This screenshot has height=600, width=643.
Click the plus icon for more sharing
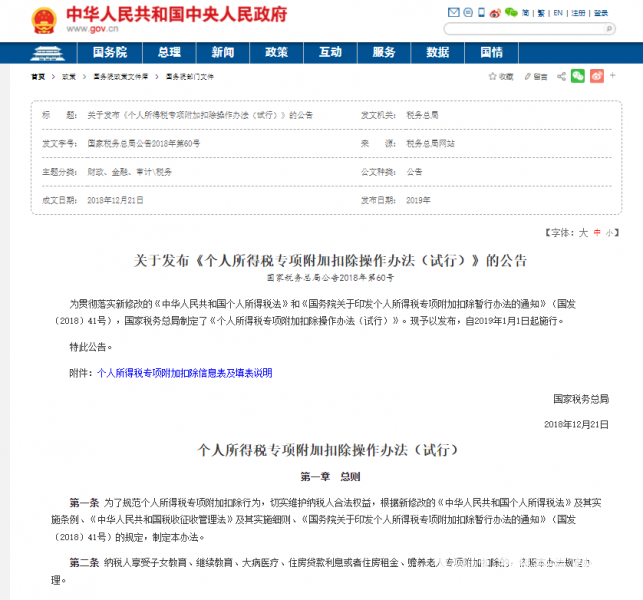point(613,75)
